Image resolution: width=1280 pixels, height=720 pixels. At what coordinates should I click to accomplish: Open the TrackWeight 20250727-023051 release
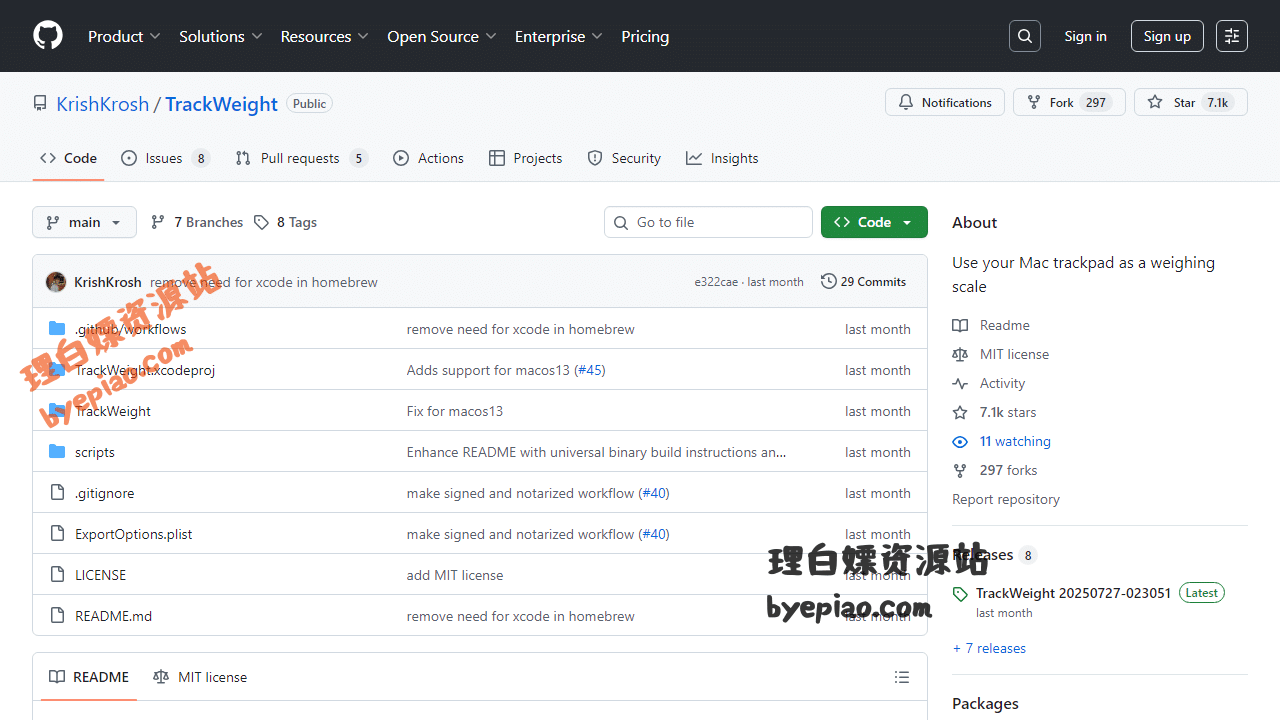coord(1073,593)
